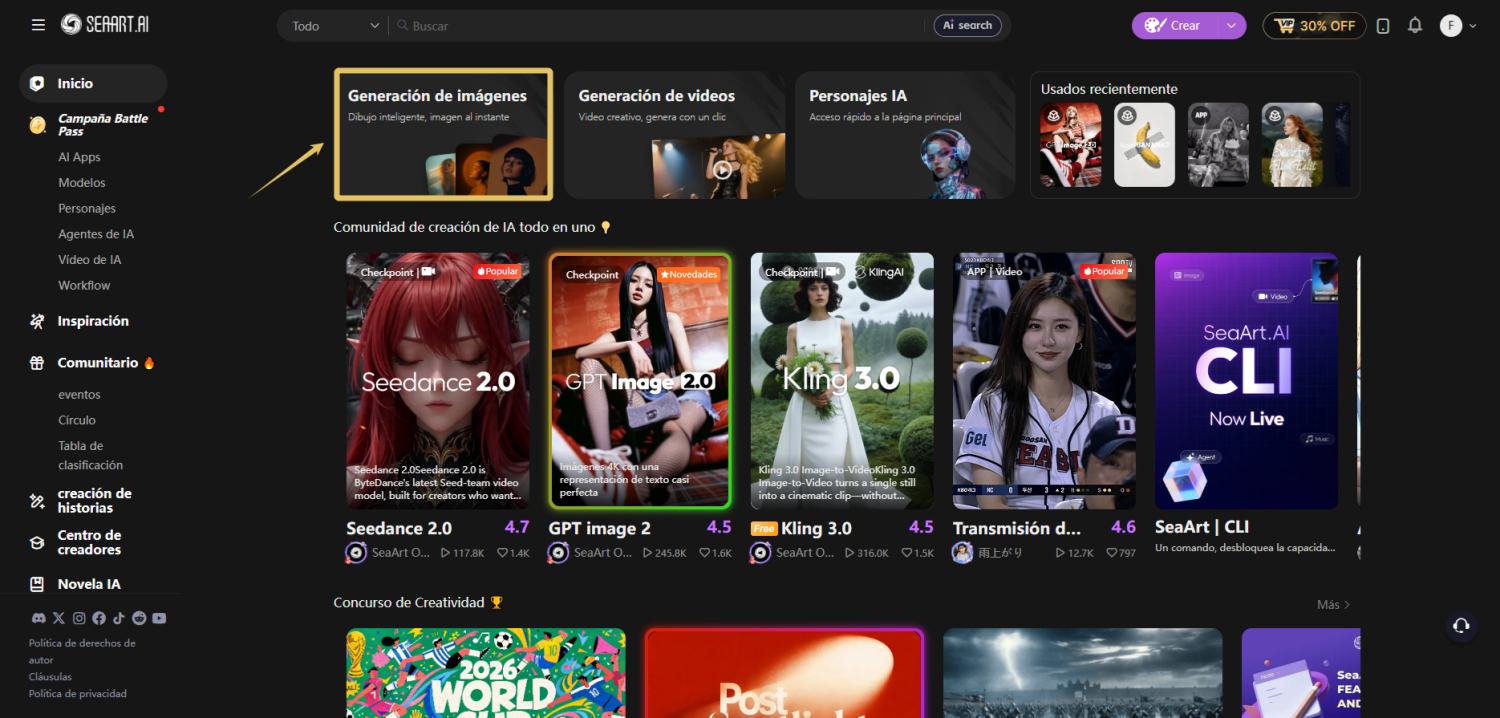1500x718 pixels.
Task: Open the TikTok social icon
Action: point(119,619)
